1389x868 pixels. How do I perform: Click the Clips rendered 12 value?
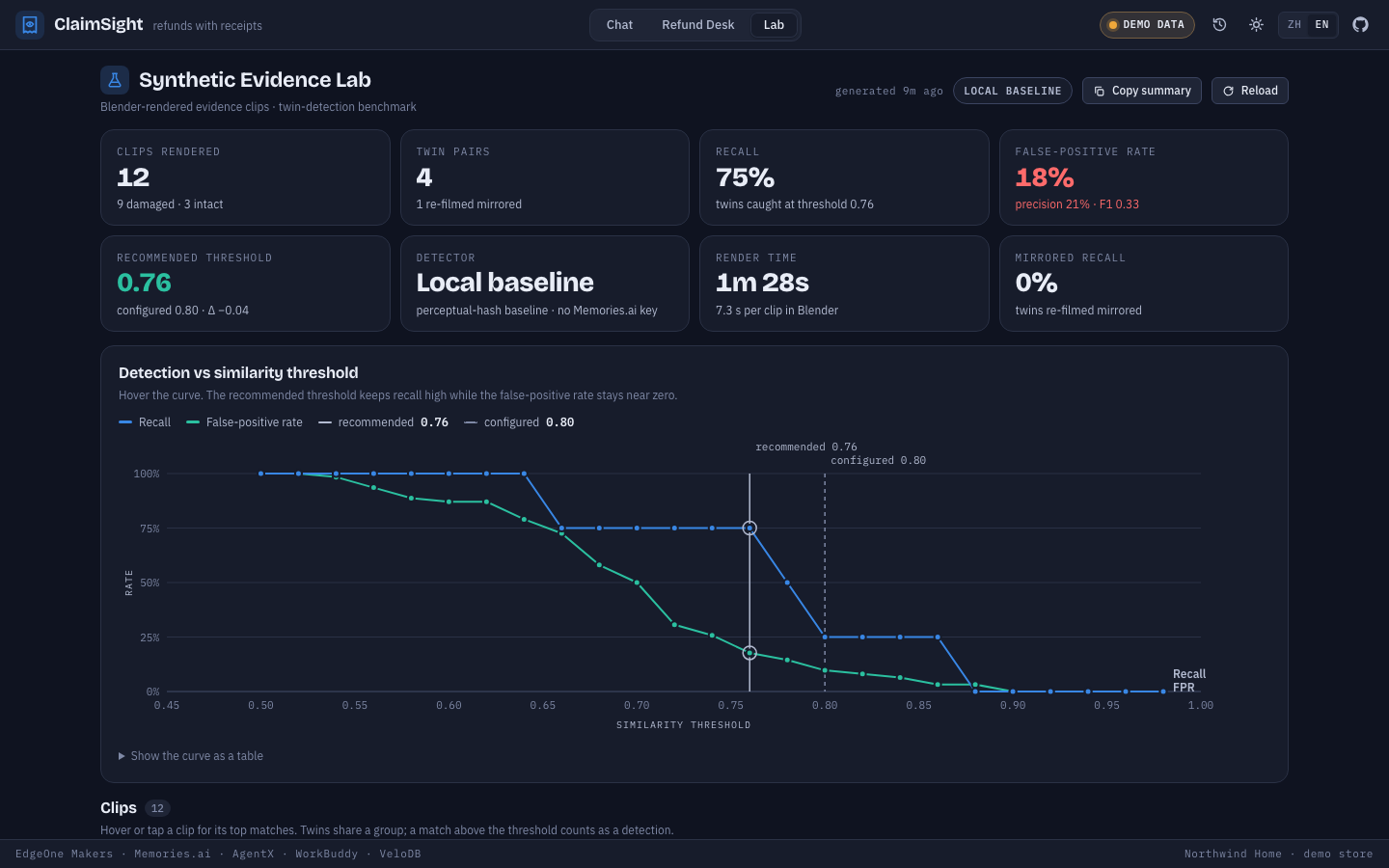coord(133,177)
